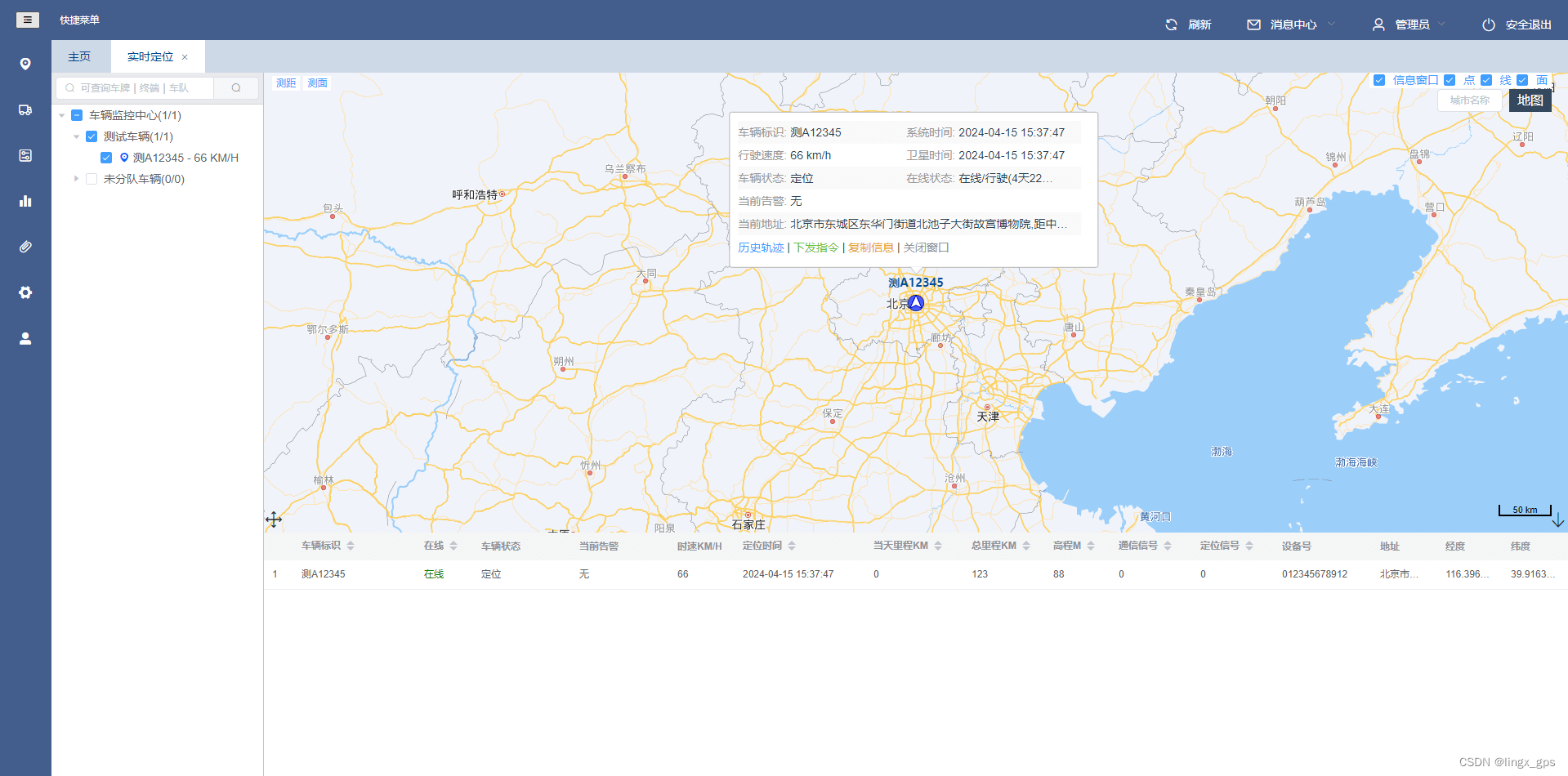Toggle the 车辆监控中心 checkbox
The width and height of the screenshot is (1568, 776).
click(x=77, y=115)
